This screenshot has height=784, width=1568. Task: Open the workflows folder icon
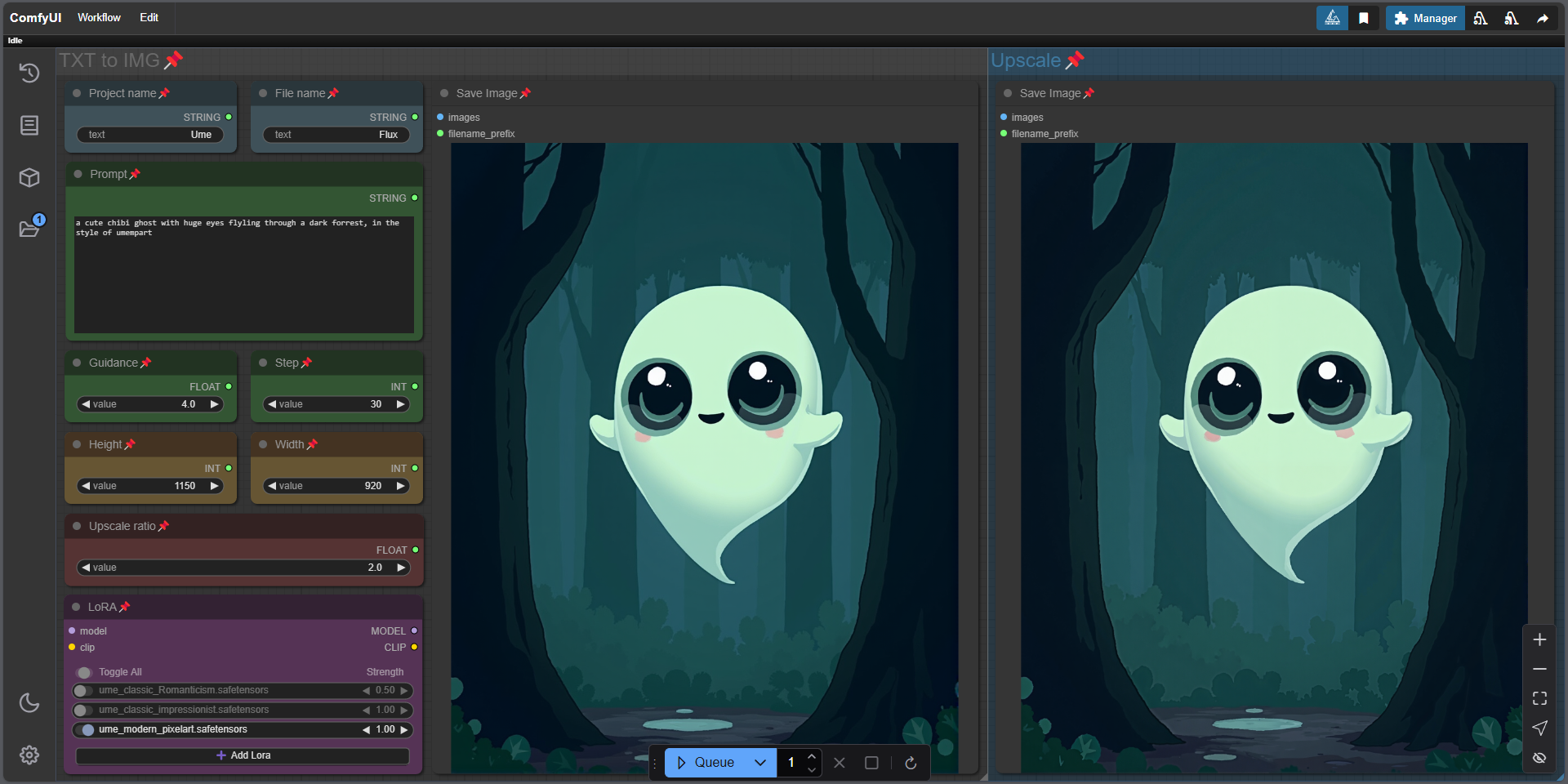[x=29, y=229]
